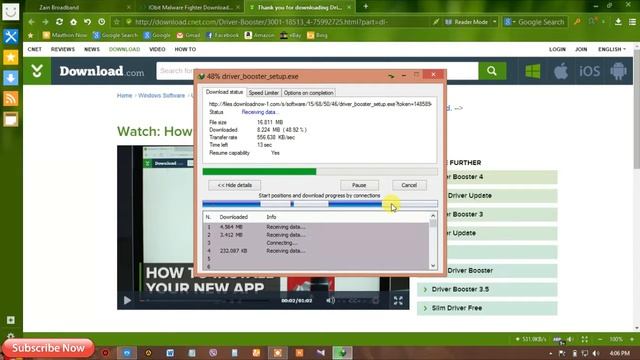This screenshot has height=360, width=640.
Task: Toggle Reader Mode button
Action: point(467,22)
